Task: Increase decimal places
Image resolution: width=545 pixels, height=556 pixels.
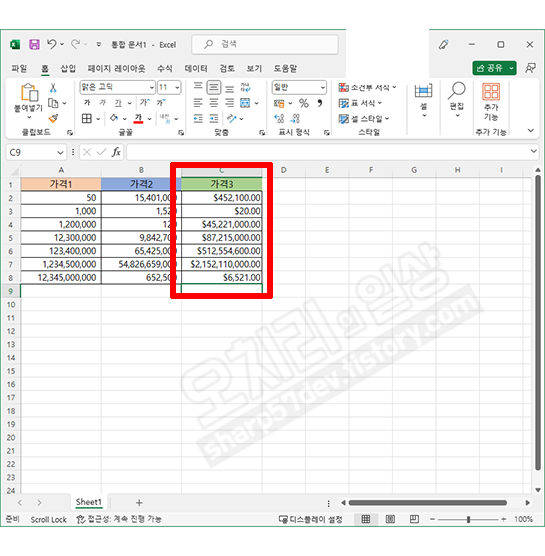Action: coord(279,118)
